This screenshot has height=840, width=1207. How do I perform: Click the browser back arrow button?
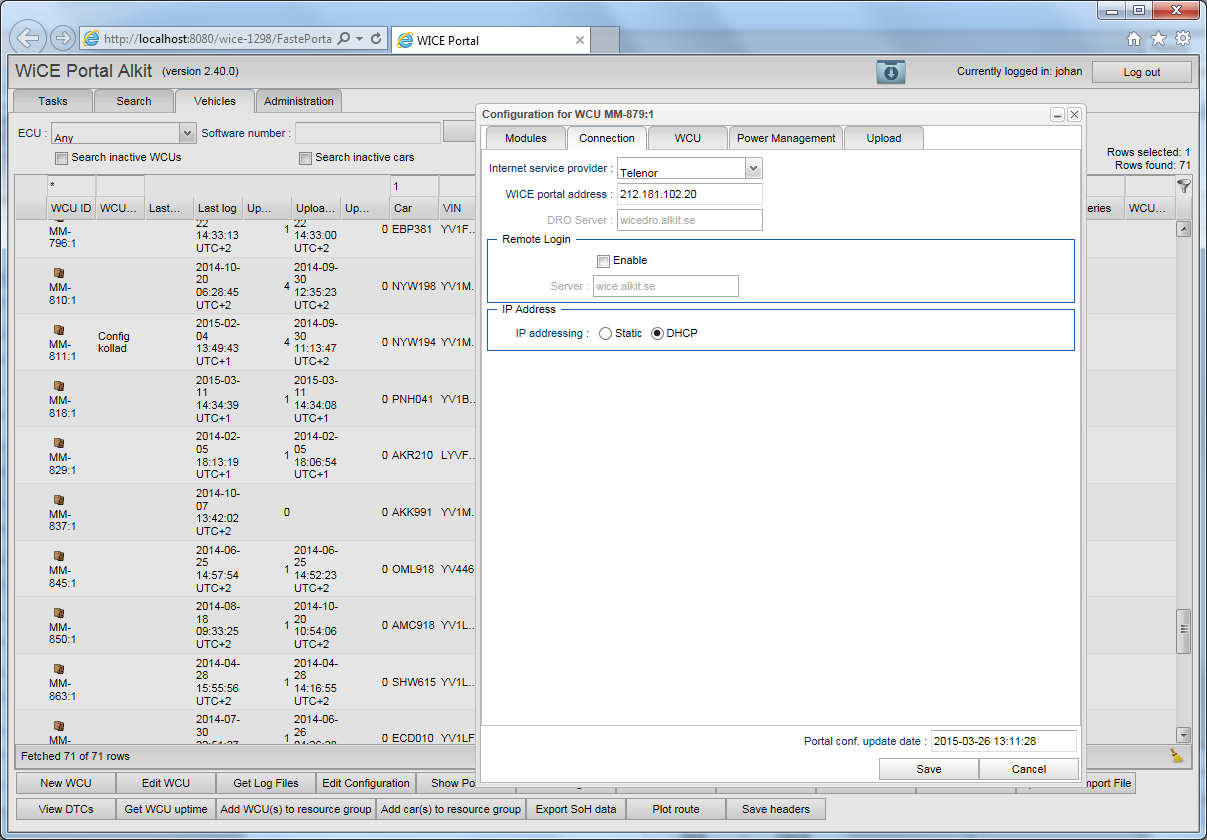(30, 39)
